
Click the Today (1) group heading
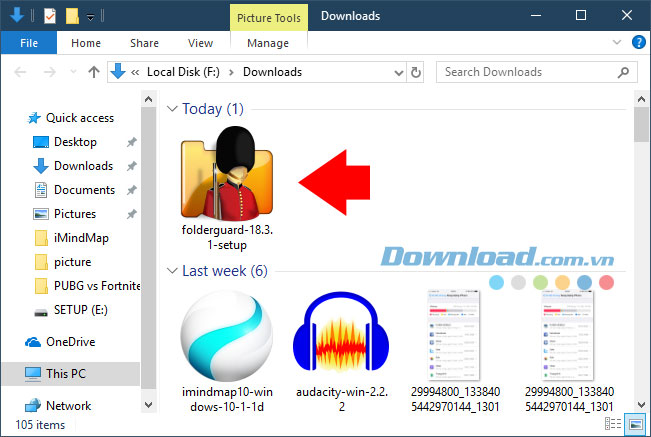[213, 109]
